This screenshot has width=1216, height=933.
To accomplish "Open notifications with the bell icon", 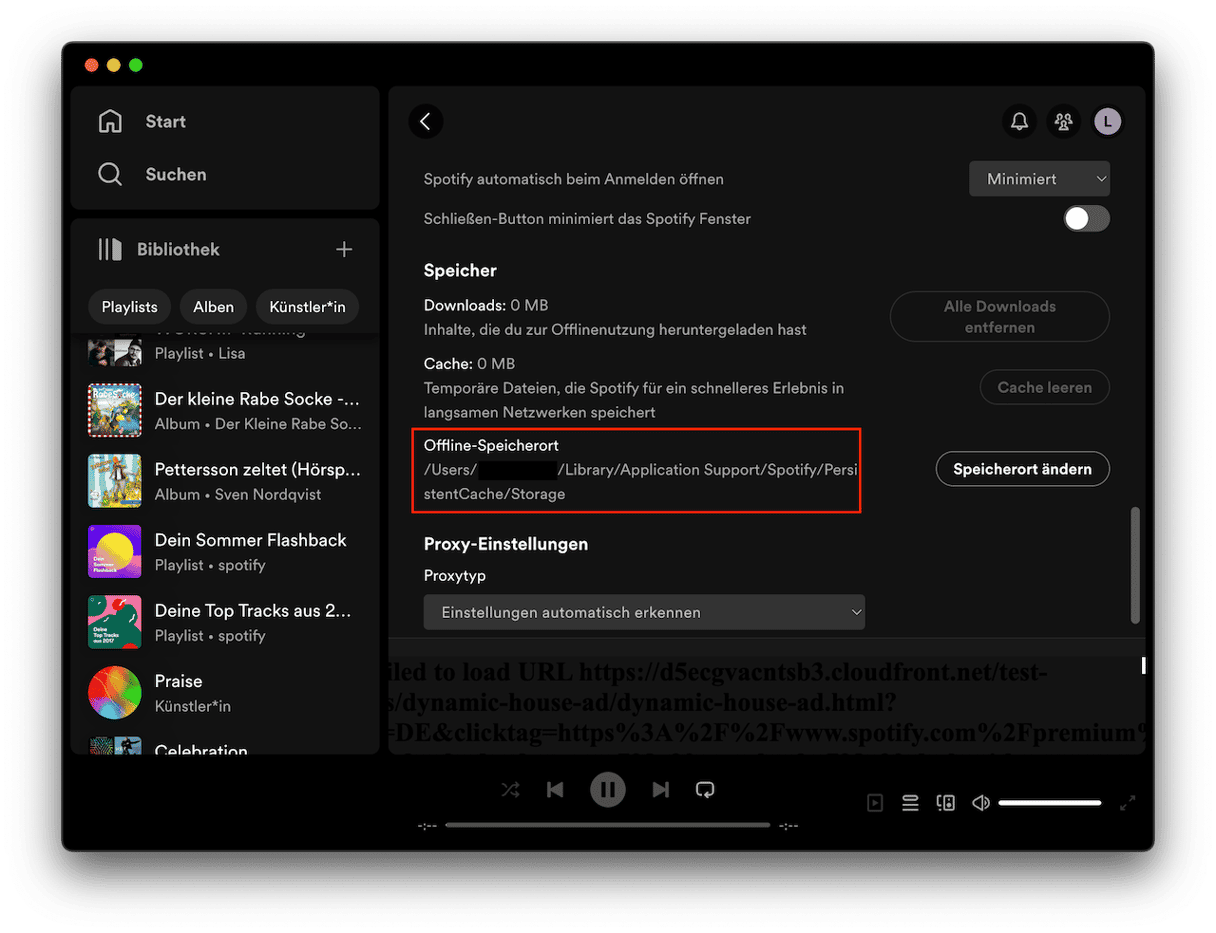I will click(1019, 122).
